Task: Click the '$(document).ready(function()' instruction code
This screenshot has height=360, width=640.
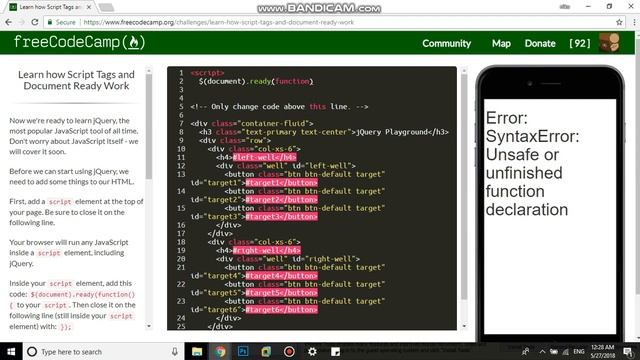Action: 82,294
